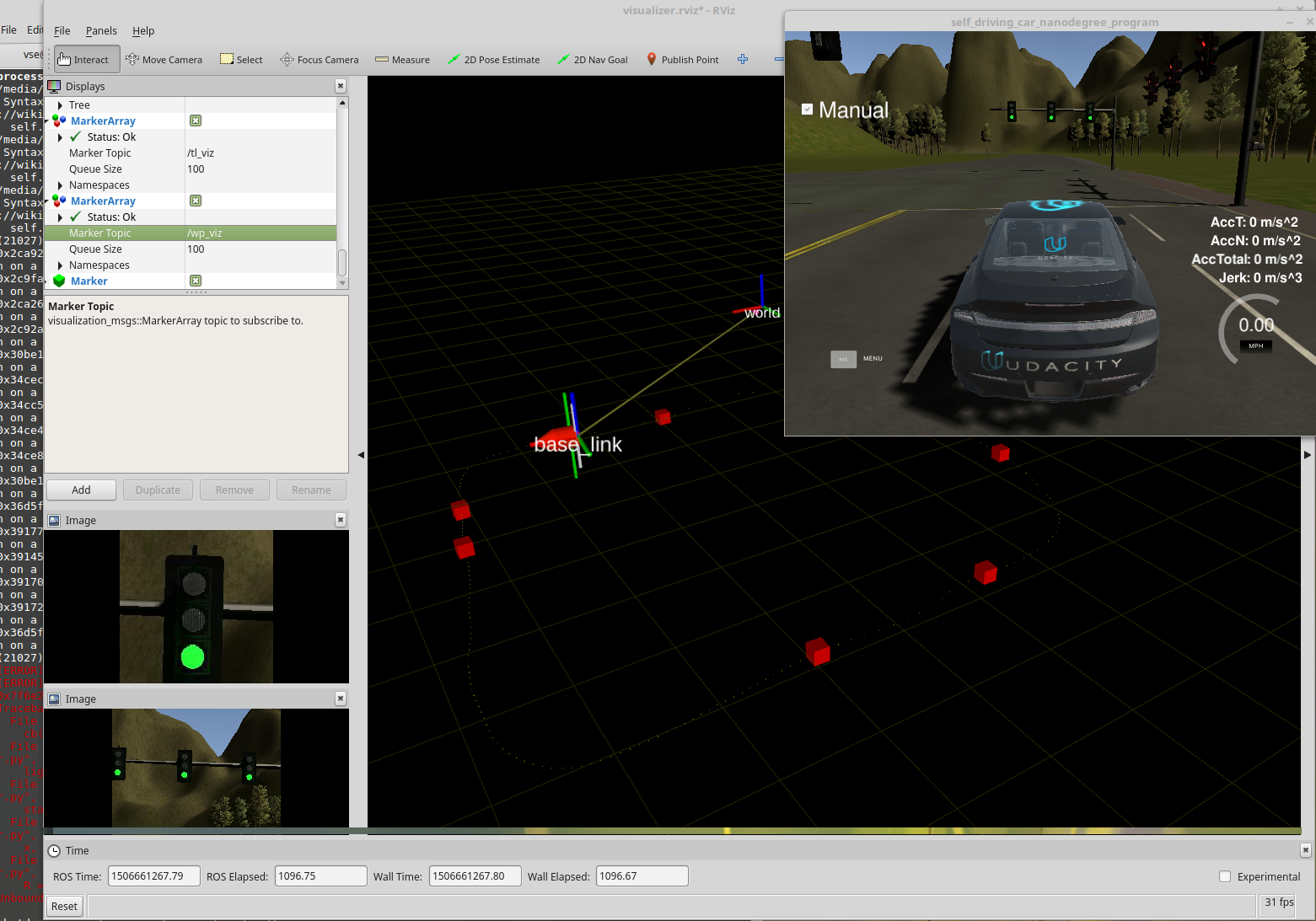Image resolution: width=1316 pixels, height=921 pixels.
Task: Expand Namespaces under the /tl_viz MarkerArray
Action: (x=60, y=185)
